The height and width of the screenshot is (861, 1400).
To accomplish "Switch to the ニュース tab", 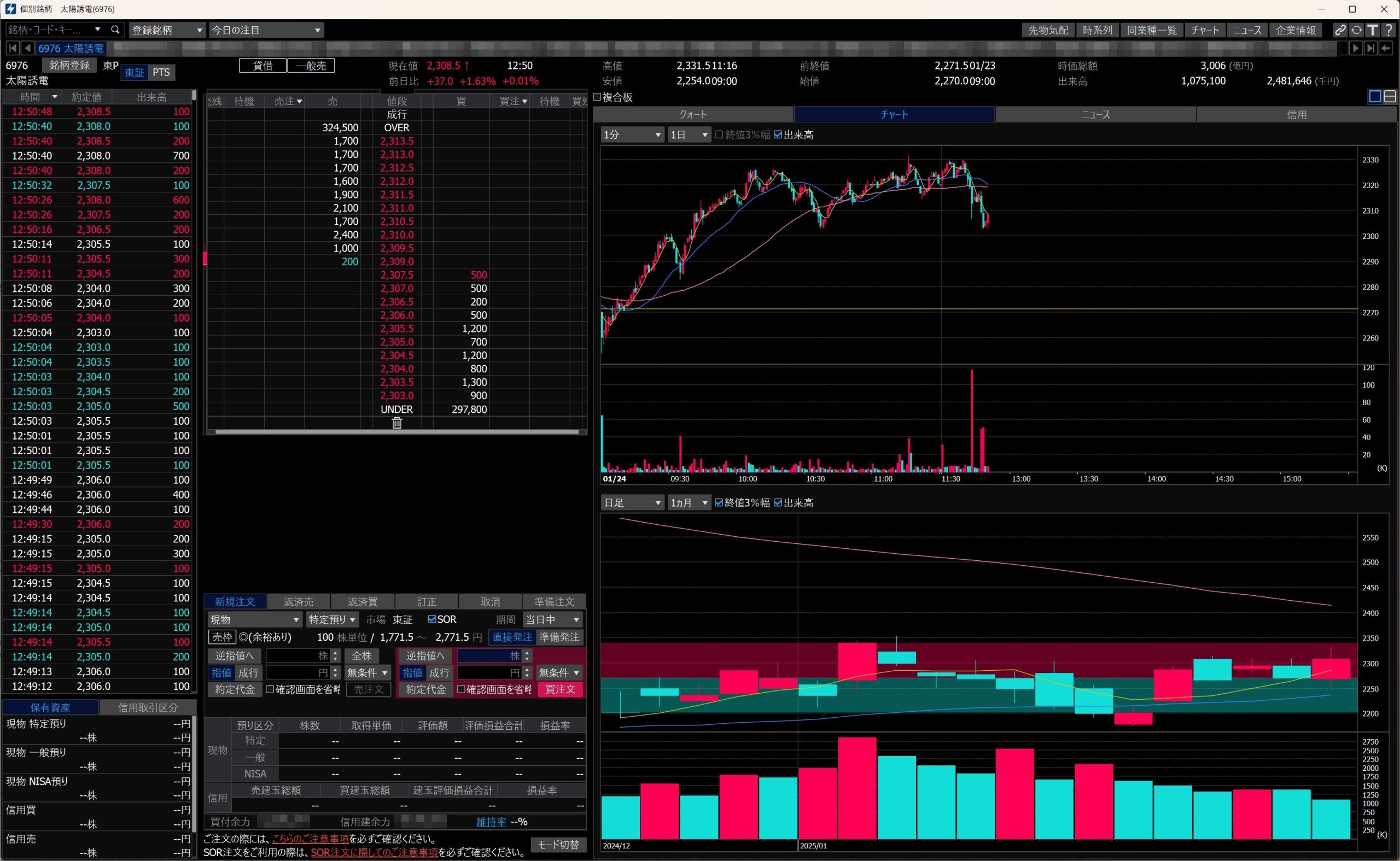I will click(x=1095, y=114).
